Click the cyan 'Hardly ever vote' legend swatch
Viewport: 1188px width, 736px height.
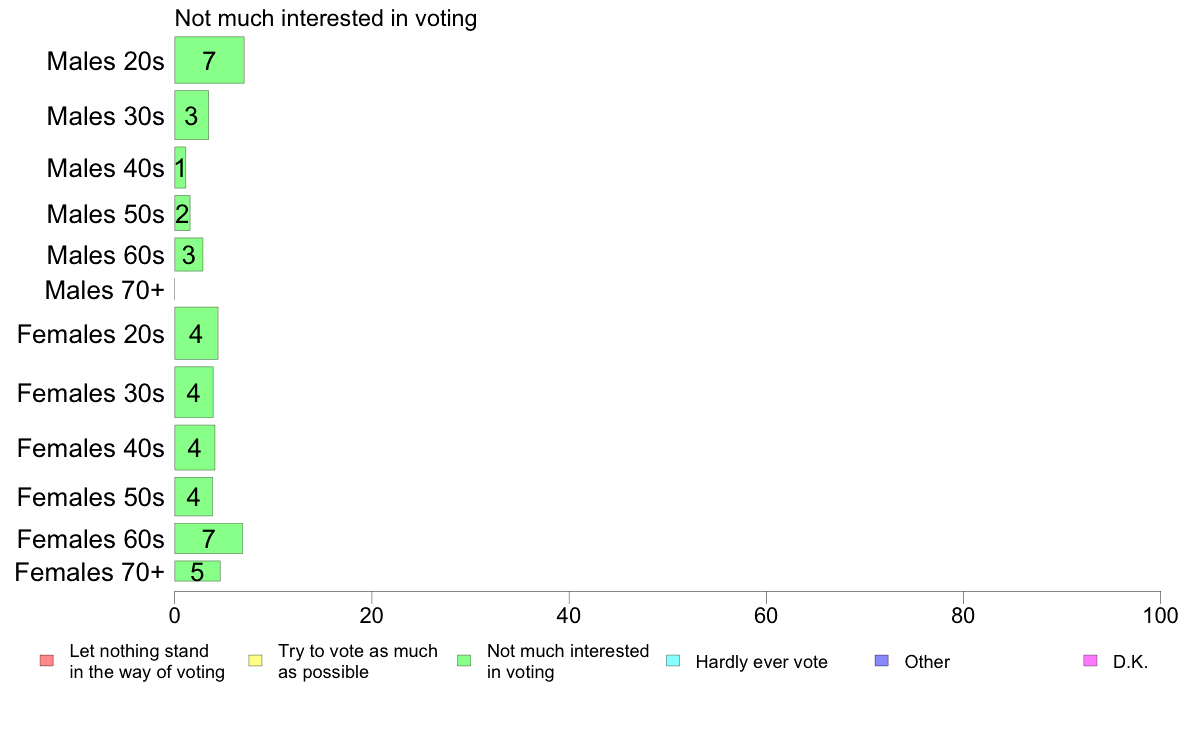pos(673,661)
